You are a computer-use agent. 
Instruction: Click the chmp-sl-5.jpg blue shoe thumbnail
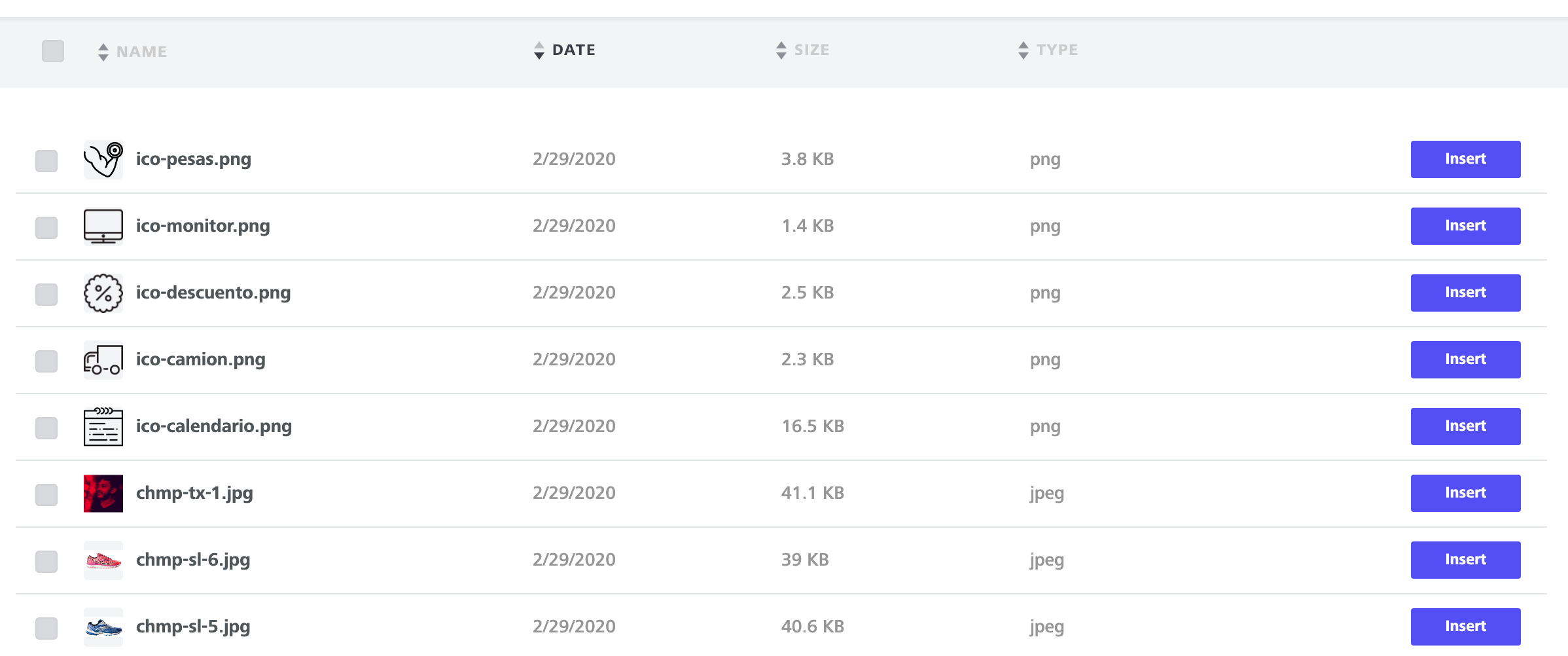click(103, 627)
